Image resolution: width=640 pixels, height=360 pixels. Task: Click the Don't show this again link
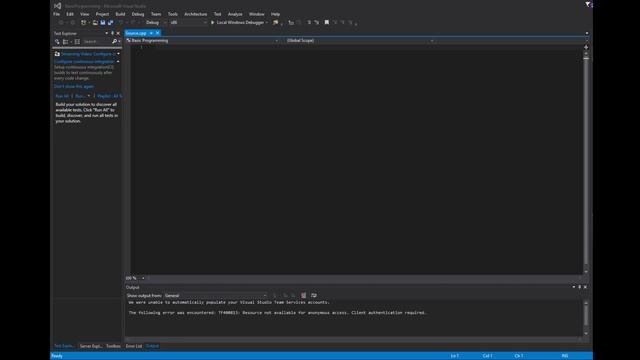pos(74,87)
